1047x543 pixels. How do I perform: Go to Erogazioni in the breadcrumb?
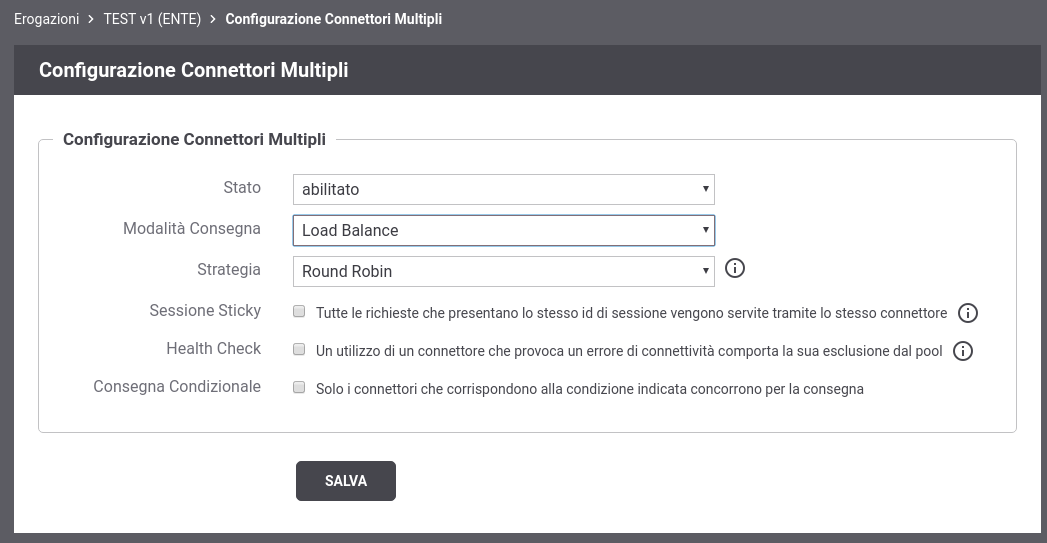[x=47, y=19]
